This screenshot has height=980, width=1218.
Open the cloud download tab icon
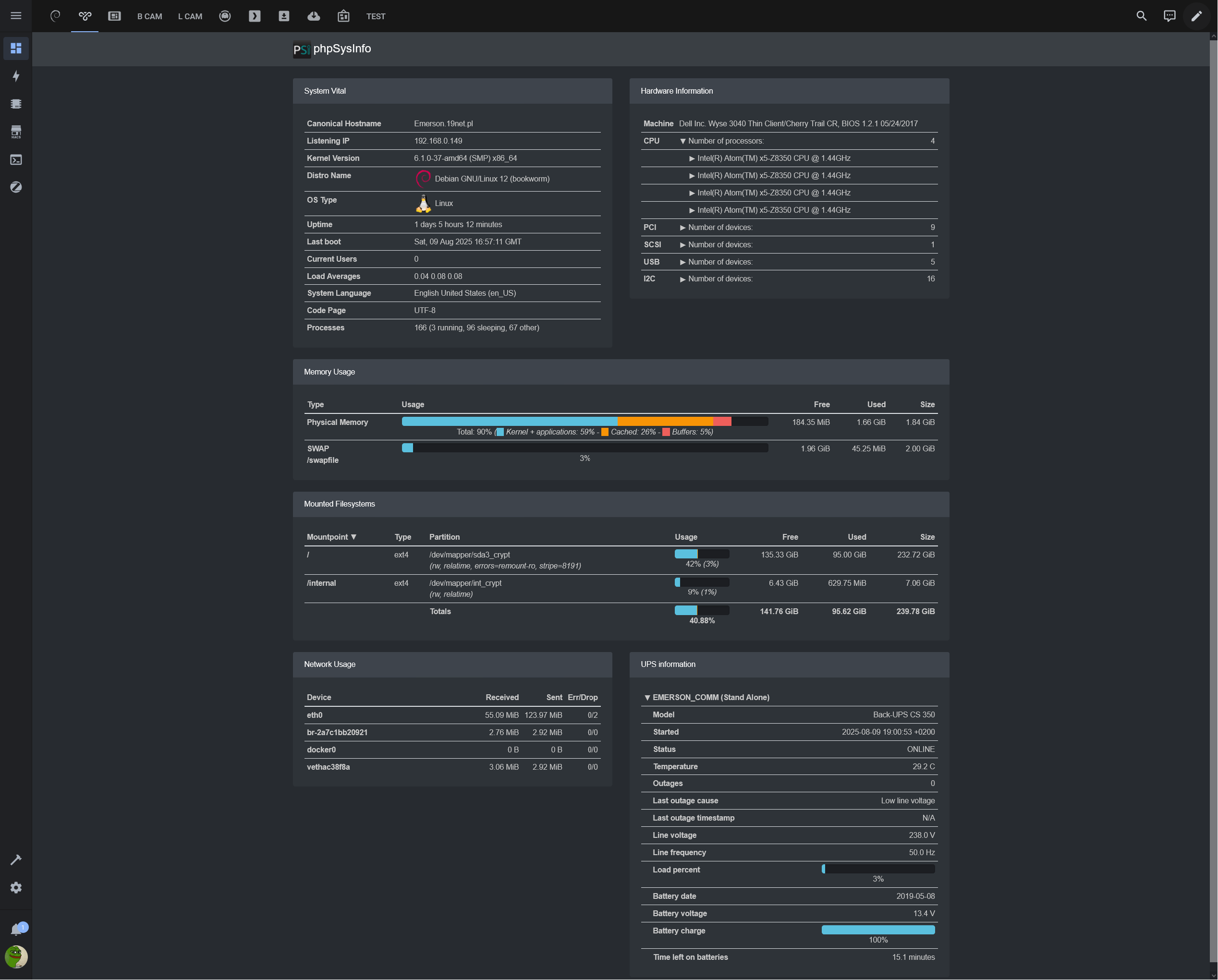(314, 16)
